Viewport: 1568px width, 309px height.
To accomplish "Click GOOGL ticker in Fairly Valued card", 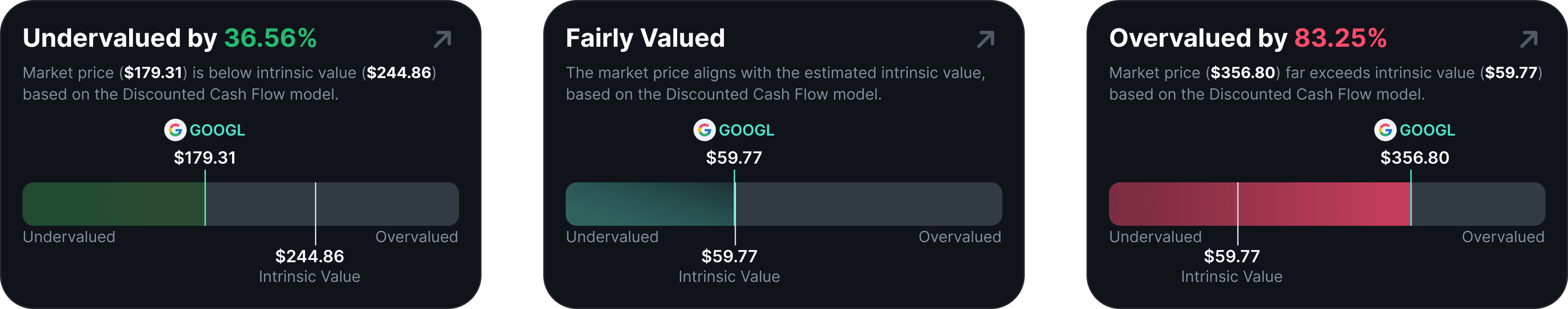I will [x=746, y=130].
